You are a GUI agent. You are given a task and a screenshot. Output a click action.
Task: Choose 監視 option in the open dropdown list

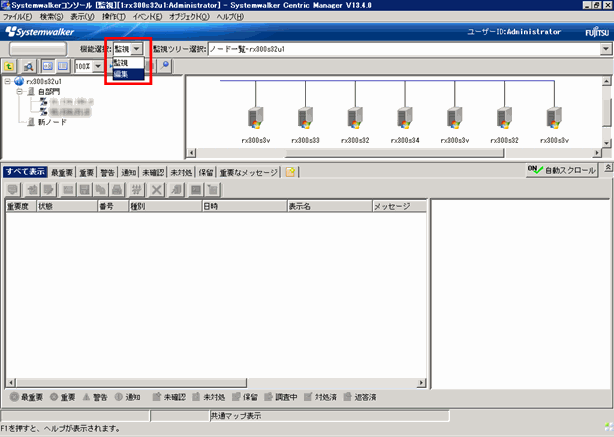tap(128, 63)
